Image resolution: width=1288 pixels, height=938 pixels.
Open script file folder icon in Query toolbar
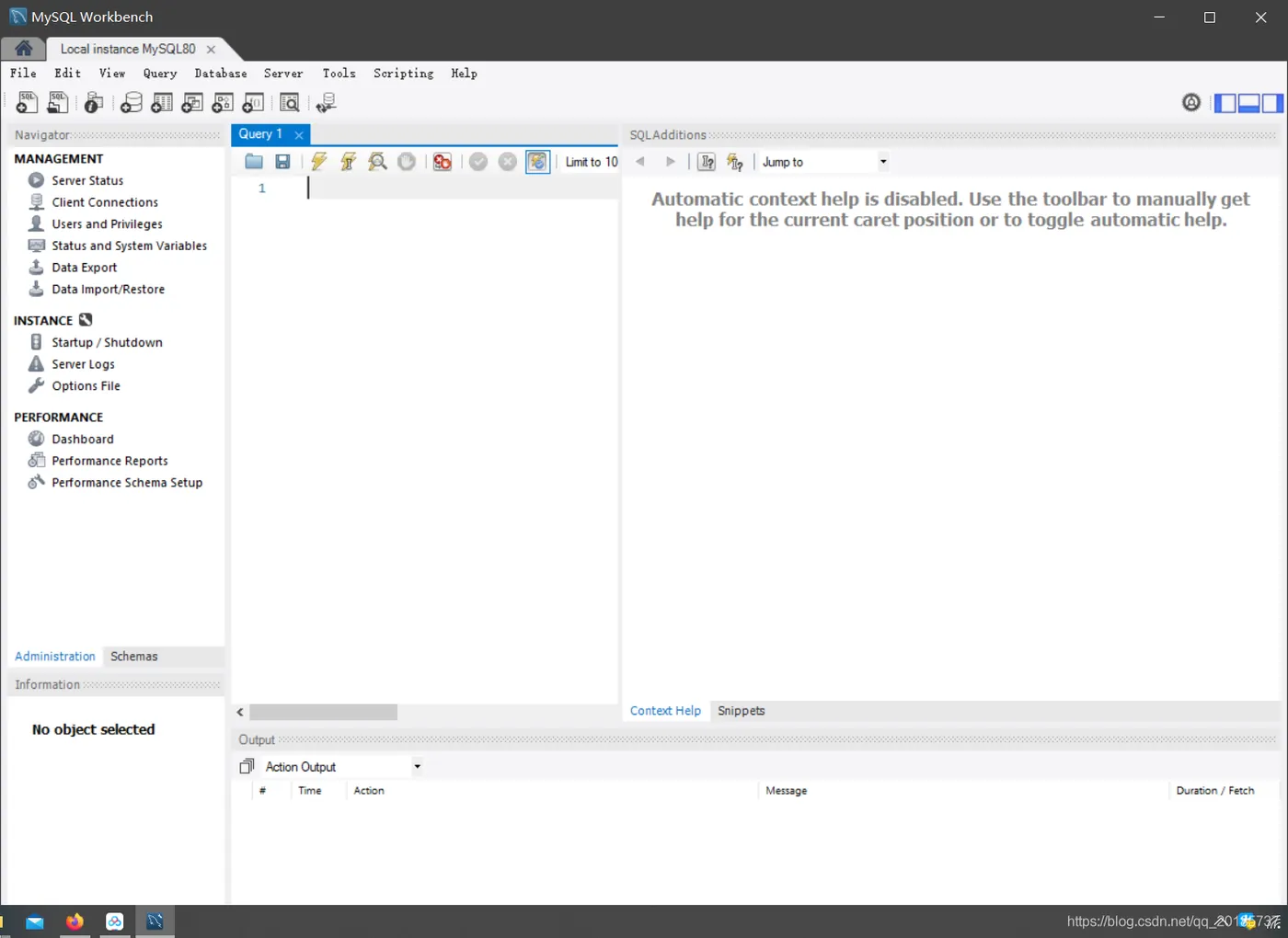(x=254, y=162)
